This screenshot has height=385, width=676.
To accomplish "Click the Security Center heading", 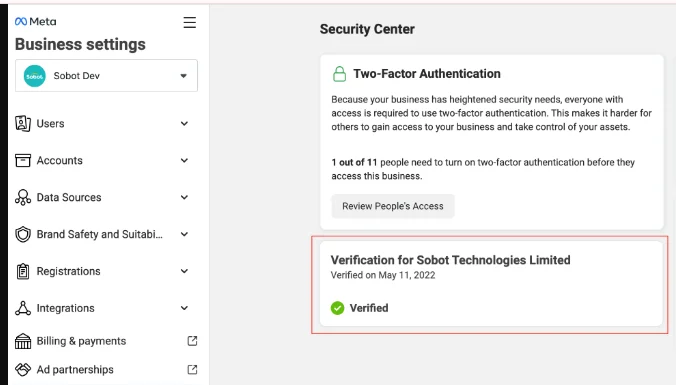I will pyautogui.click(x=367, y=29).
